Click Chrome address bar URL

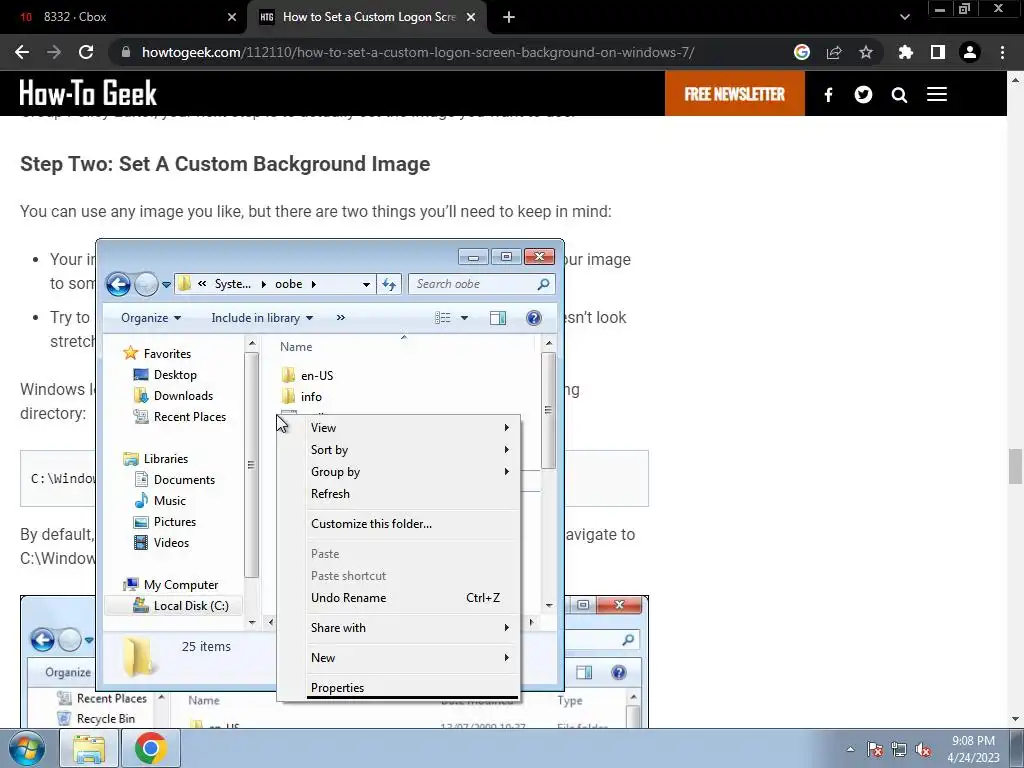418,52
